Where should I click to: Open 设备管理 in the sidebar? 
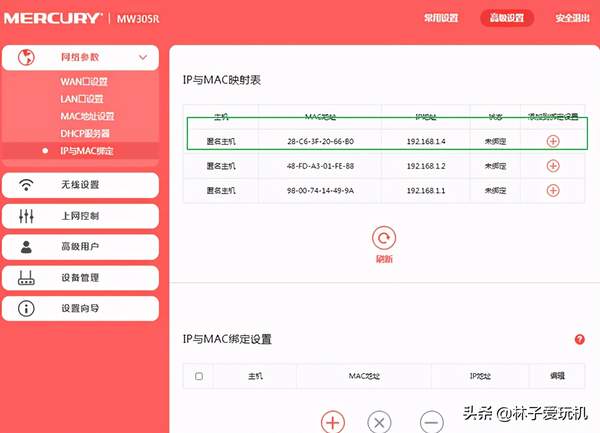click(80, 277)
